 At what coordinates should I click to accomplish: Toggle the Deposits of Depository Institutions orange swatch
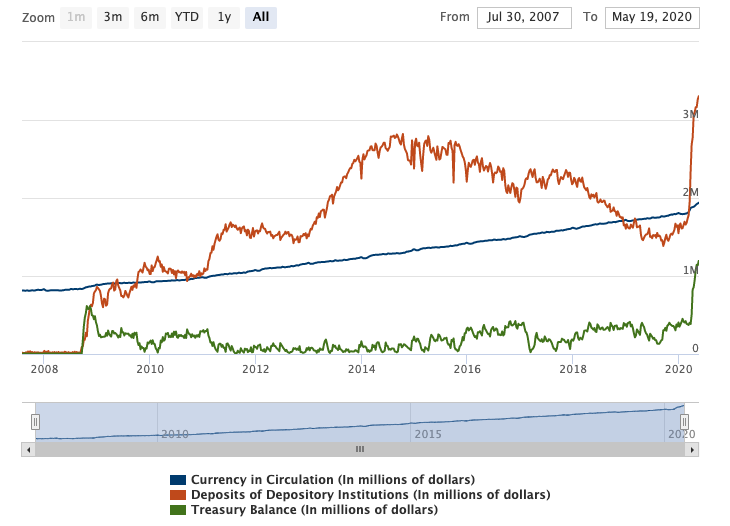[178, 495]
